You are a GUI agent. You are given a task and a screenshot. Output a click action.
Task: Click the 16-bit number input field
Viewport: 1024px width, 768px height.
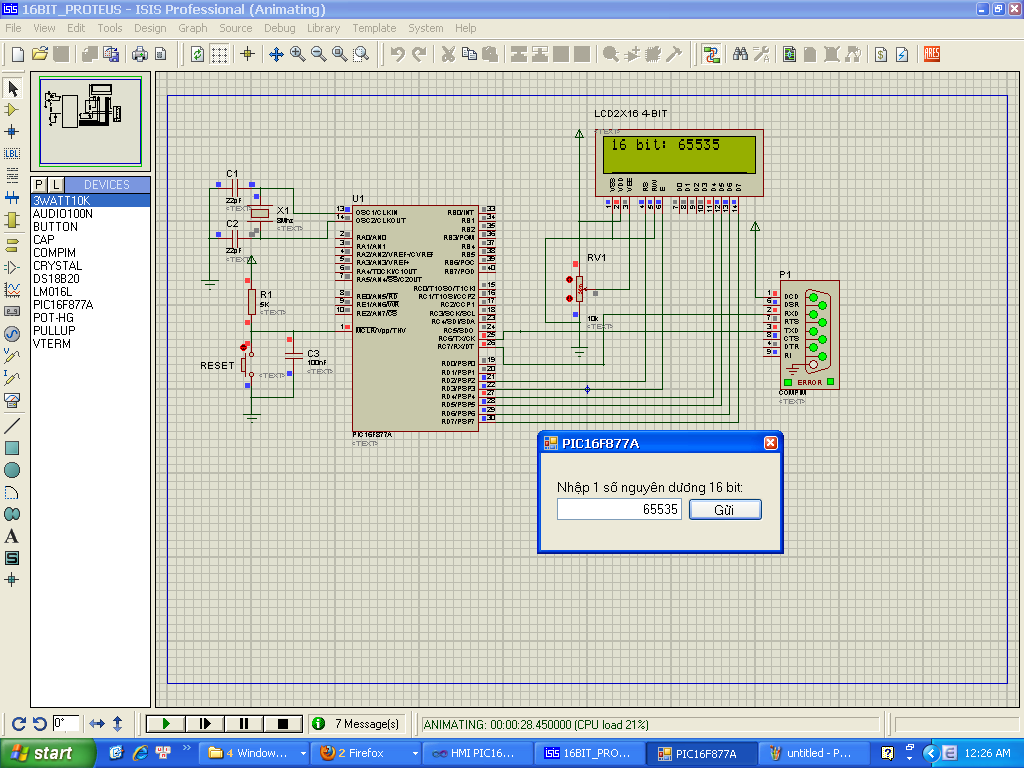pos(619,510)
